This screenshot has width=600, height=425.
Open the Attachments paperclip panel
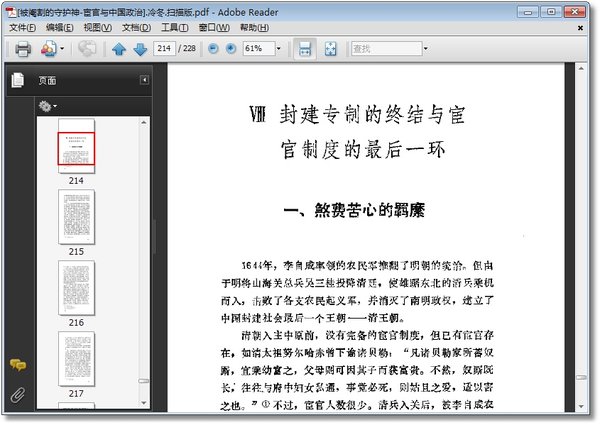[x=18, y=395]
